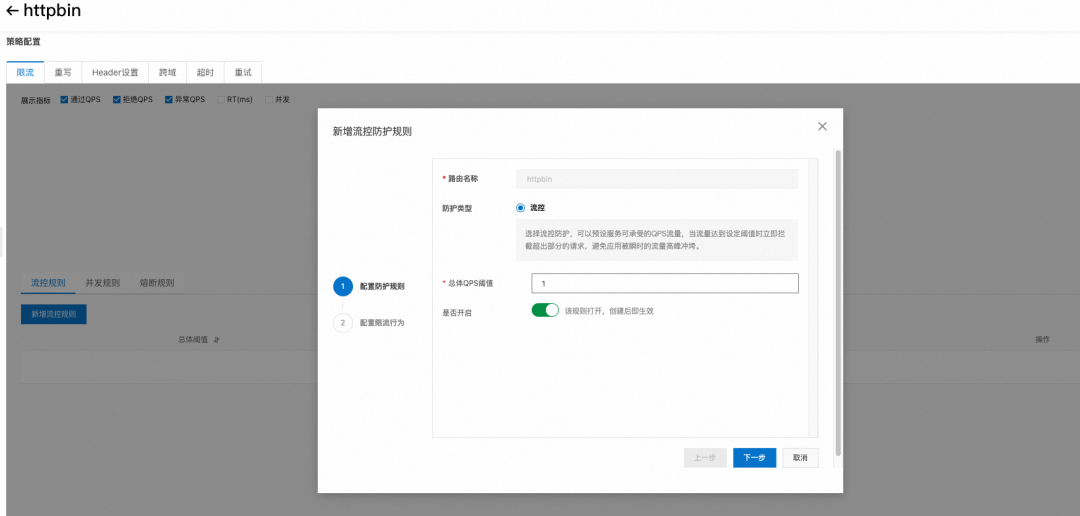Close the 新增流控防护规则 dialog

pos(822,126)
